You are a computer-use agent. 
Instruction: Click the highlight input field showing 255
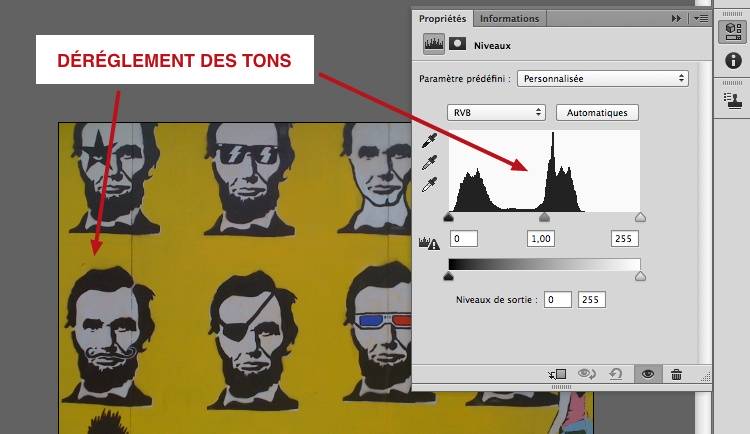[625, 238]
